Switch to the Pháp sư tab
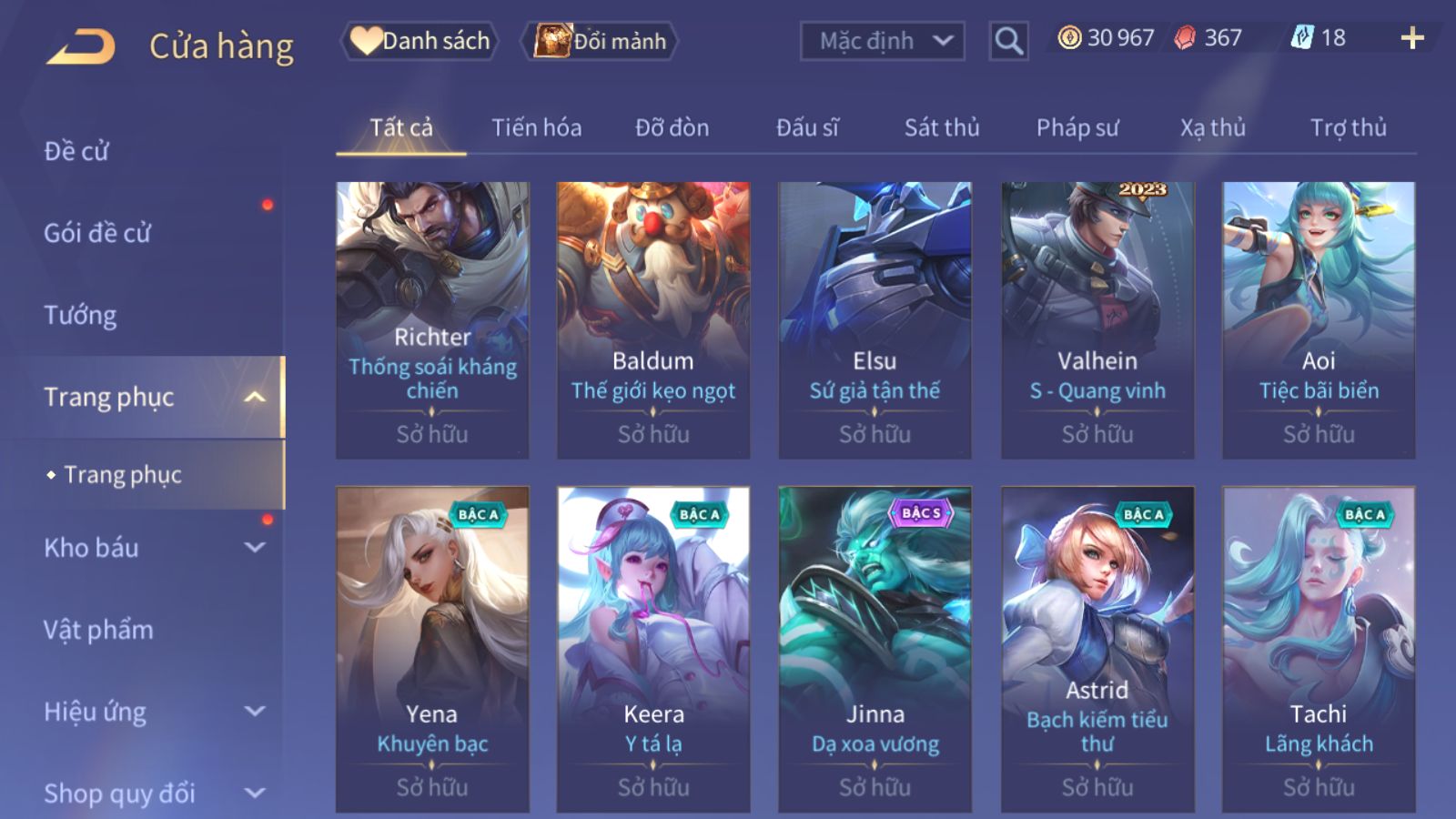The height and width of the screenshot is (819, 1456). pos(1077,127)
